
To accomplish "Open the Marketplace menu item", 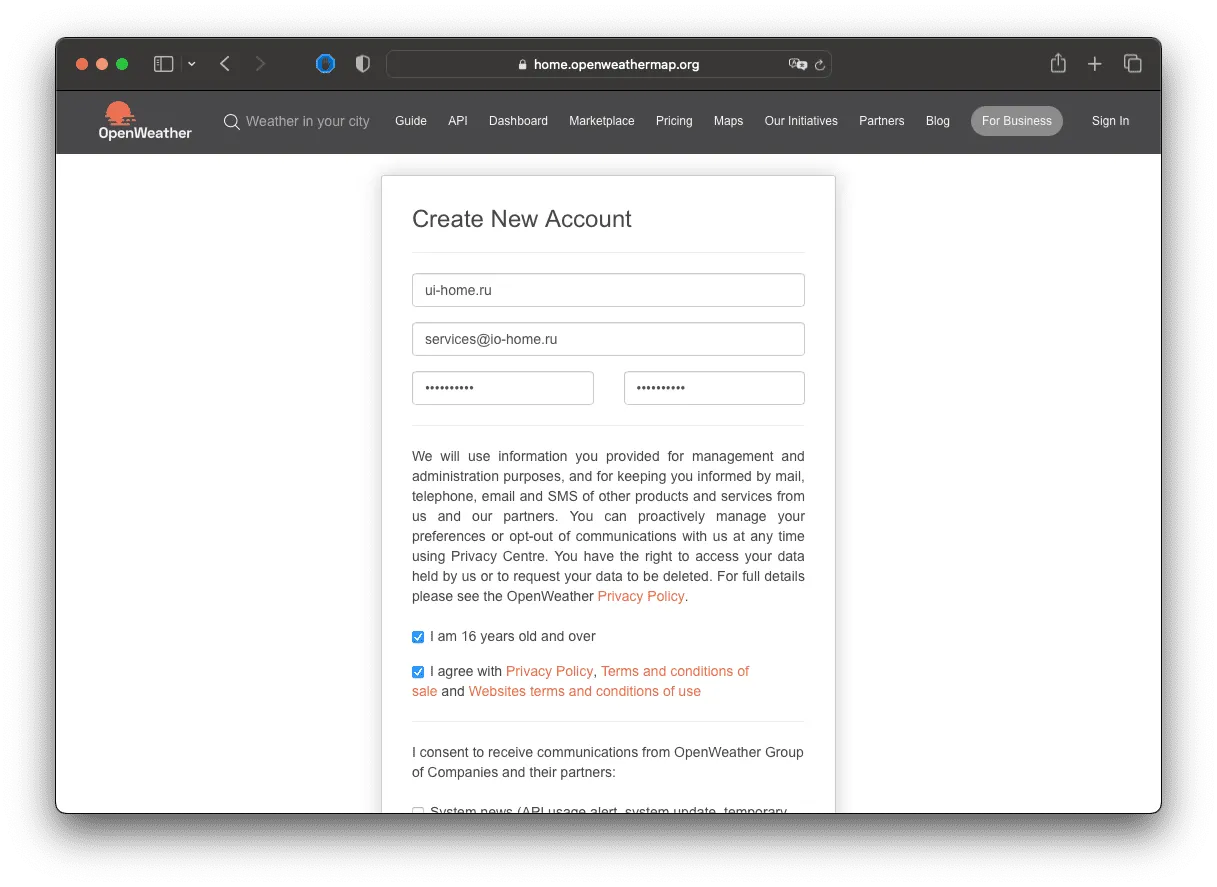I will pos(602,121).
